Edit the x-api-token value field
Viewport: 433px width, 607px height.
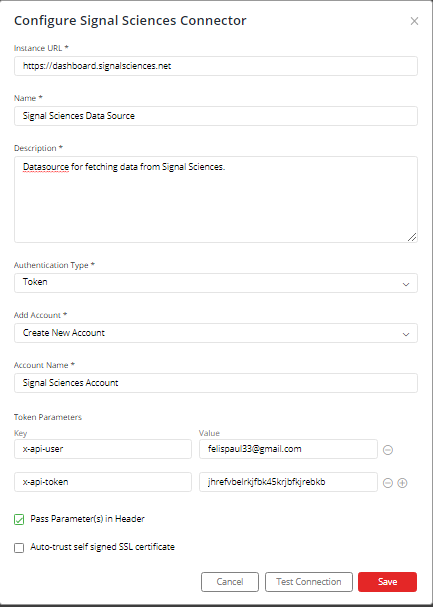point(288,482)
